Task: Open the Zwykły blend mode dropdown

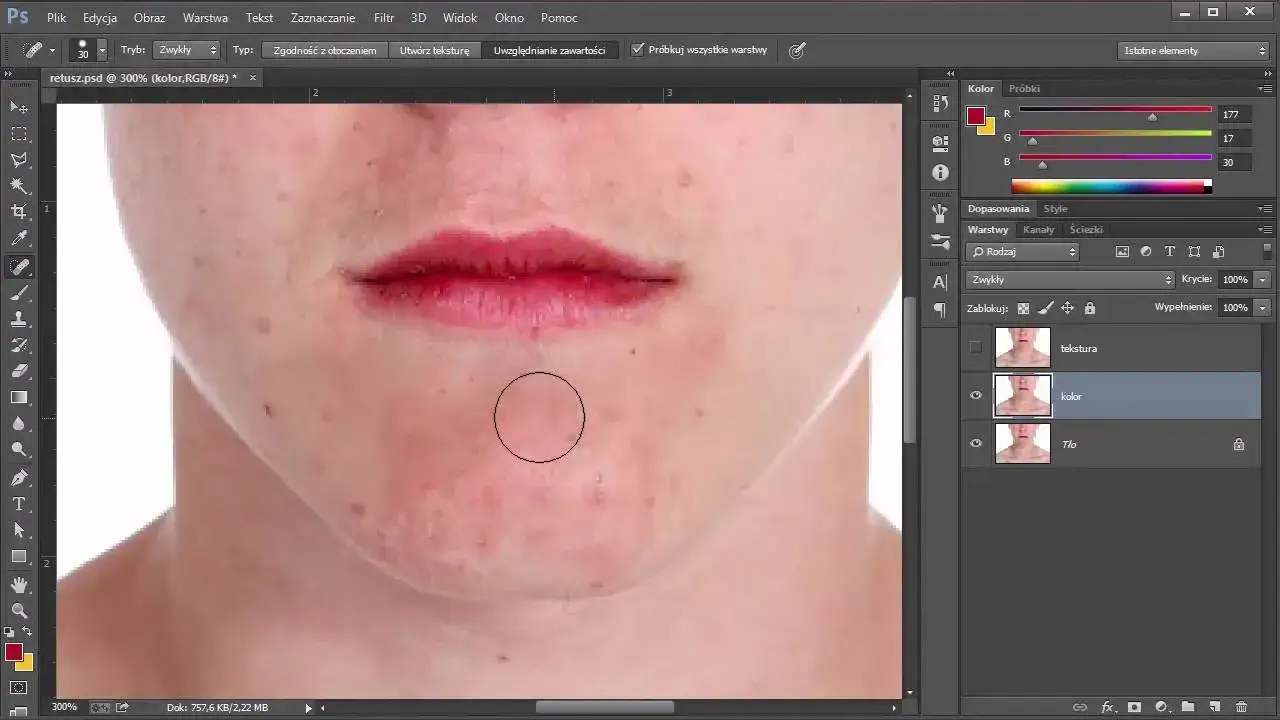Action: pyautogui.click(x=1070, y=279)
